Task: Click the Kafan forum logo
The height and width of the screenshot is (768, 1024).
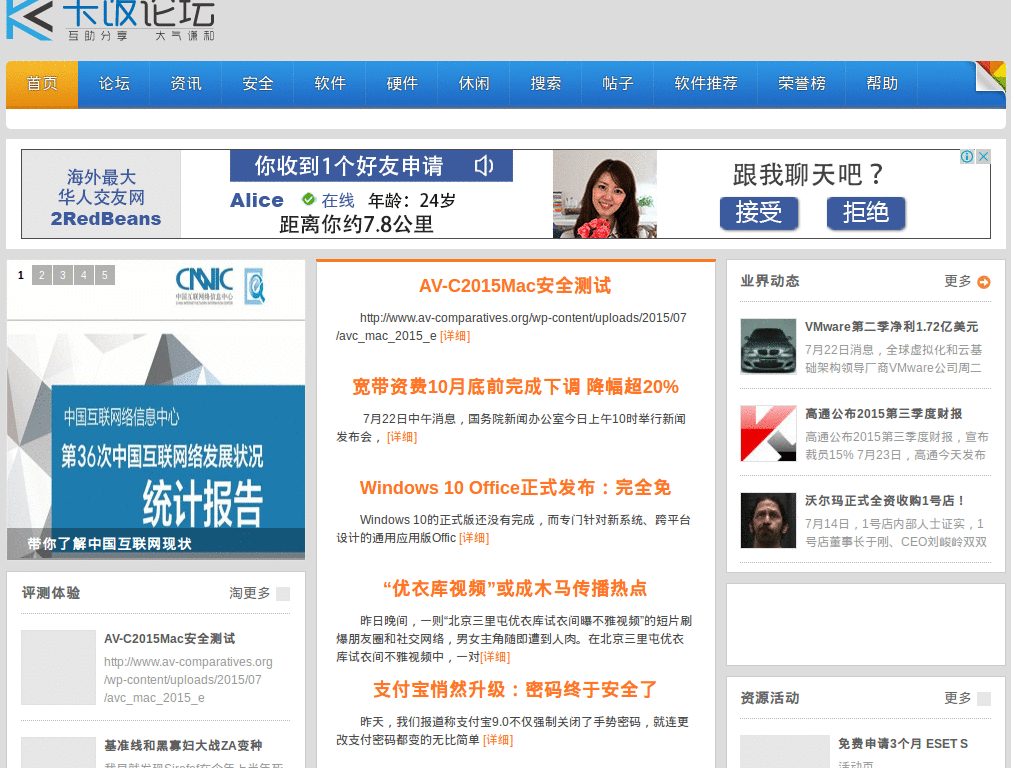Action: [x=111, y=21]
